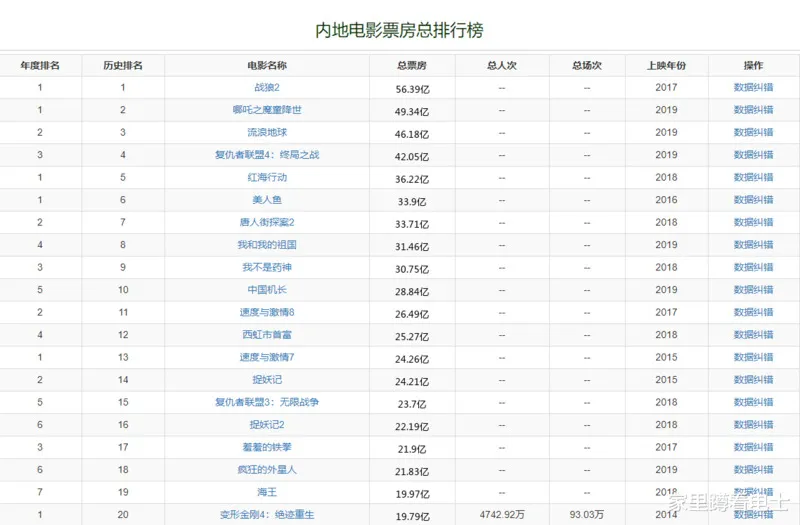Select the 56.39亿 box office cell
800x525 pixels.
tap(412, 89)
